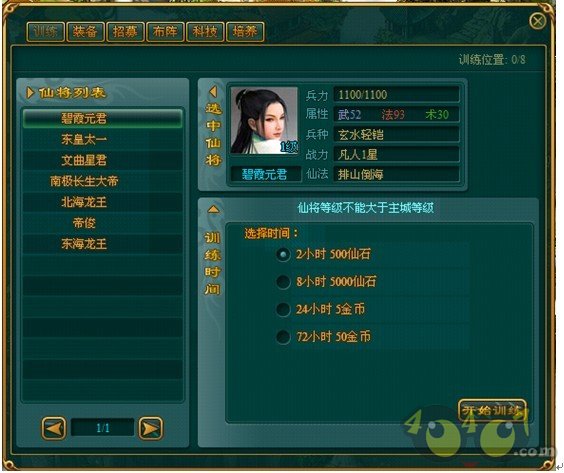Select the 2小时 500仙石 option
564x473 pixels.
(283, 254)
